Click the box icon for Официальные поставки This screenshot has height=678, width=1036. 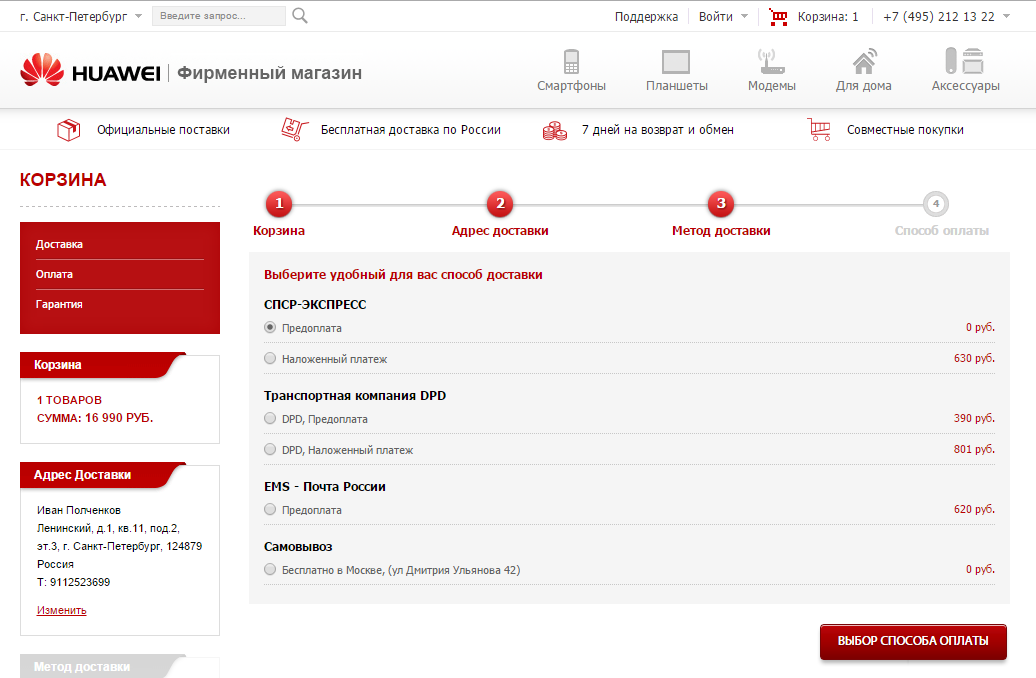point(69,130)
